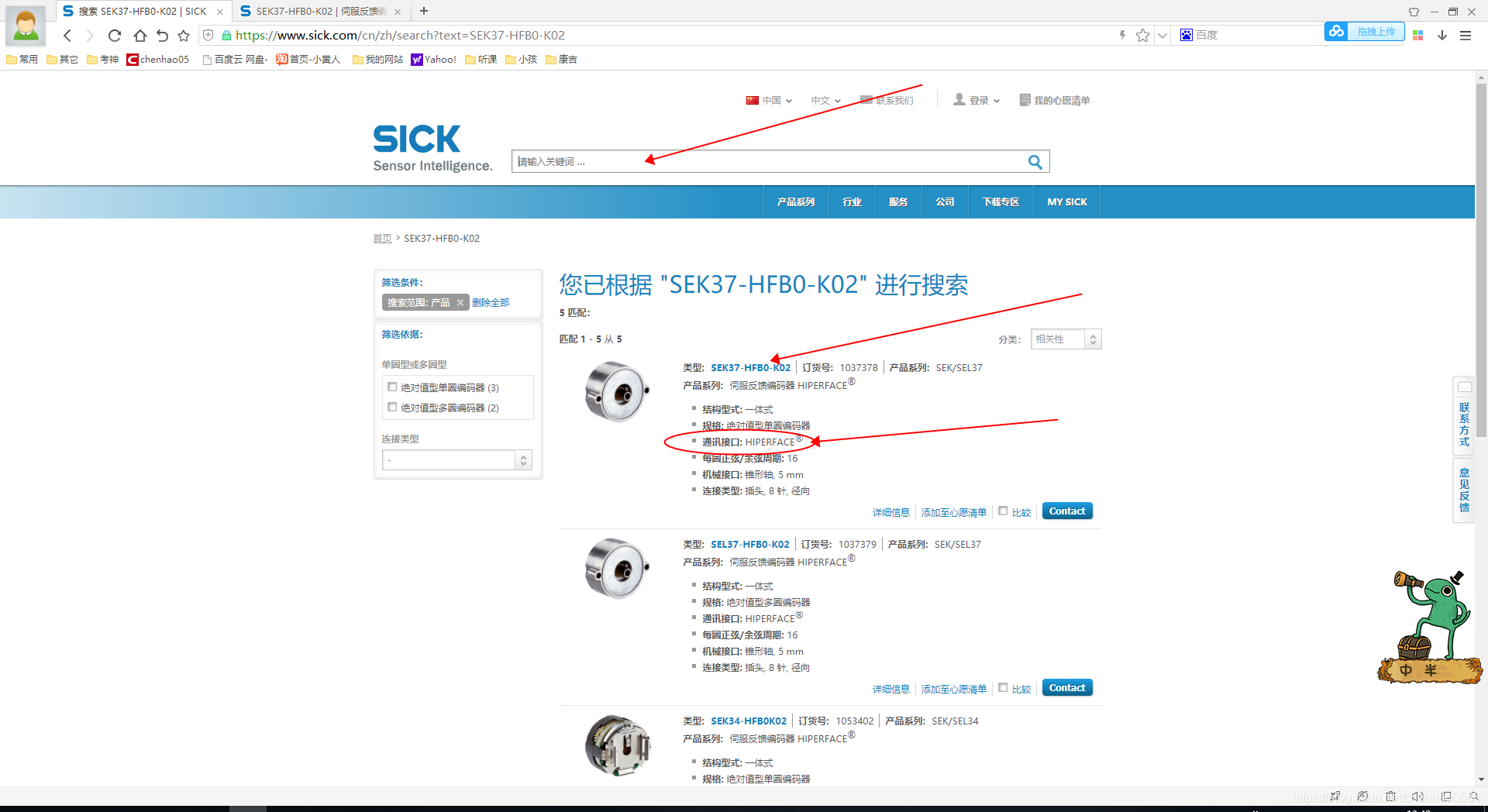The height and width of the screenshot is (812, 1488).
Task: Open the 连接类型 dropdown
Action: coord(456,459)
